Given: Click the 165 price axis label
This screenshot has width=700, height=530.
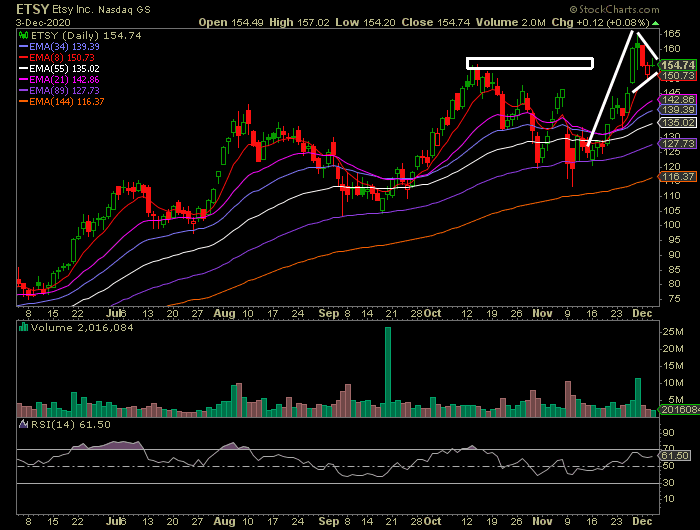Looking at the screenshot, I should (671, 34).
